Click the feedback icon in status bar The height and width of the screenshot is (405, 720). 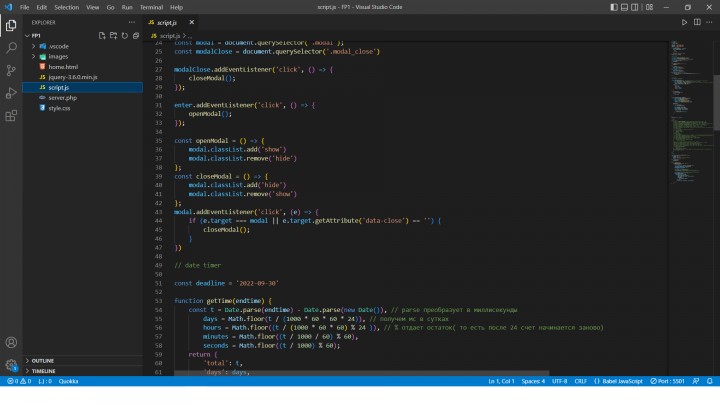coord(696,381)
